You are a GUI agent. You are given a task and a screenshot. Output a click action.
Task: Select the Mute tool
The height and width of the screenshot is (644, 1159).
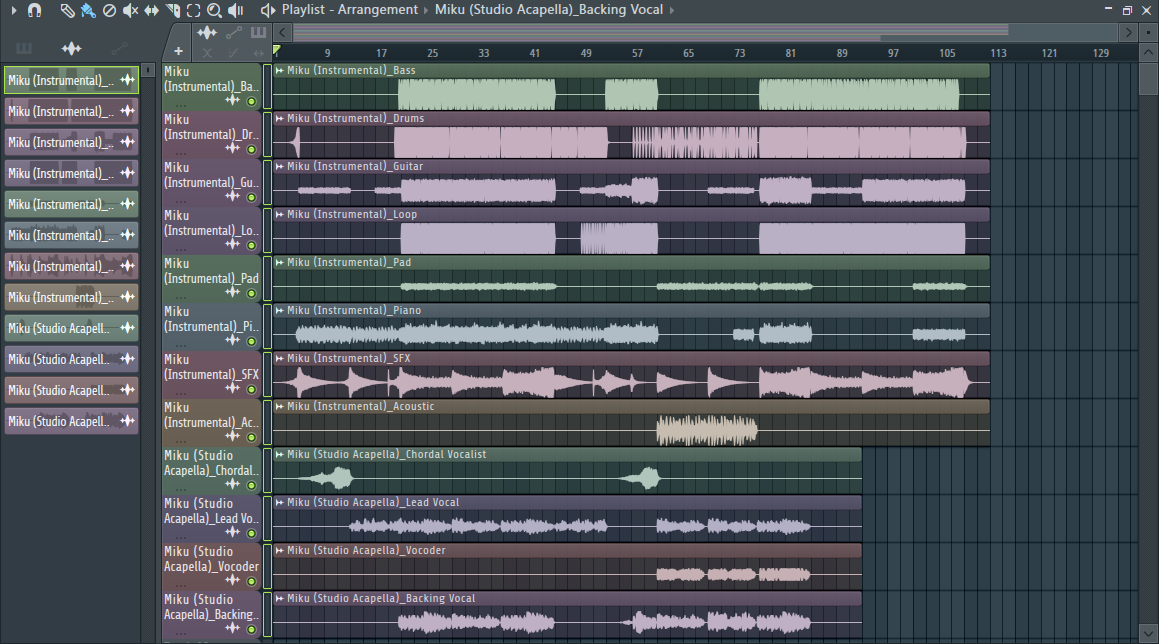click(130, 10)
